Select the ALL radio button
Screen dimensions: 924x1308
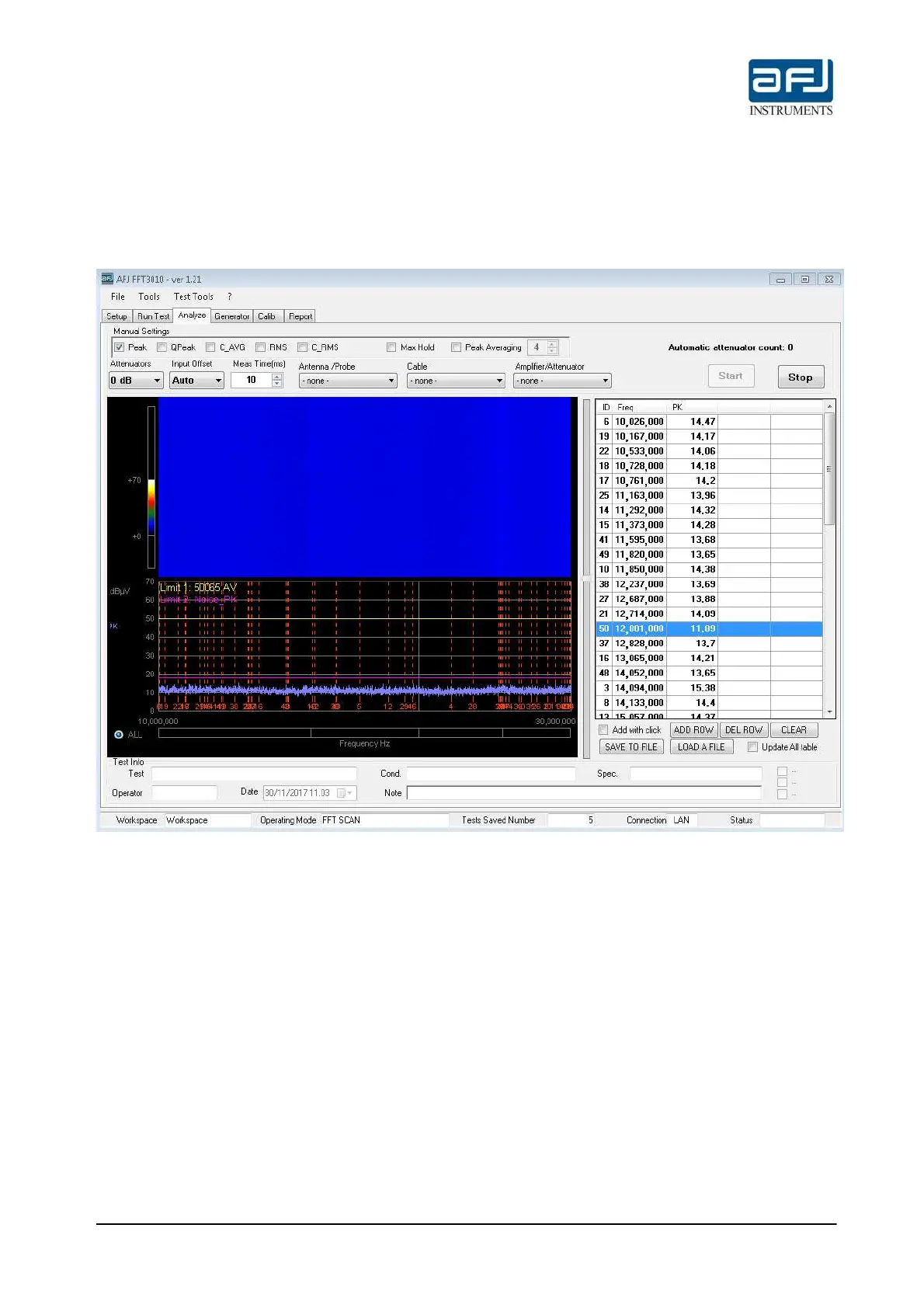pyautogui.click(x=119, y=735)
